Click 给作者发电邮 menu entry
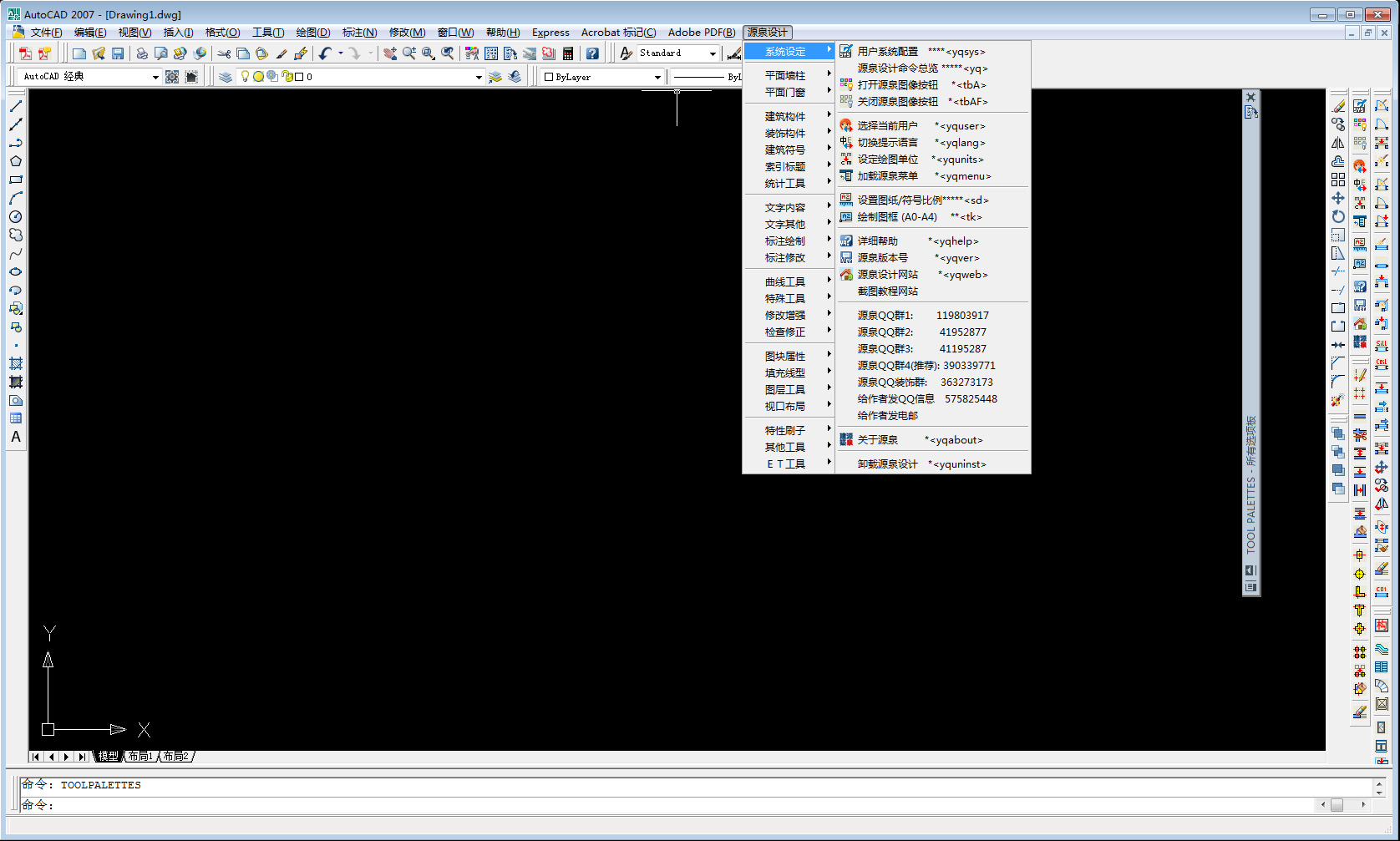Viewport: 1400px width, 841px height. (x=933, y=415)
